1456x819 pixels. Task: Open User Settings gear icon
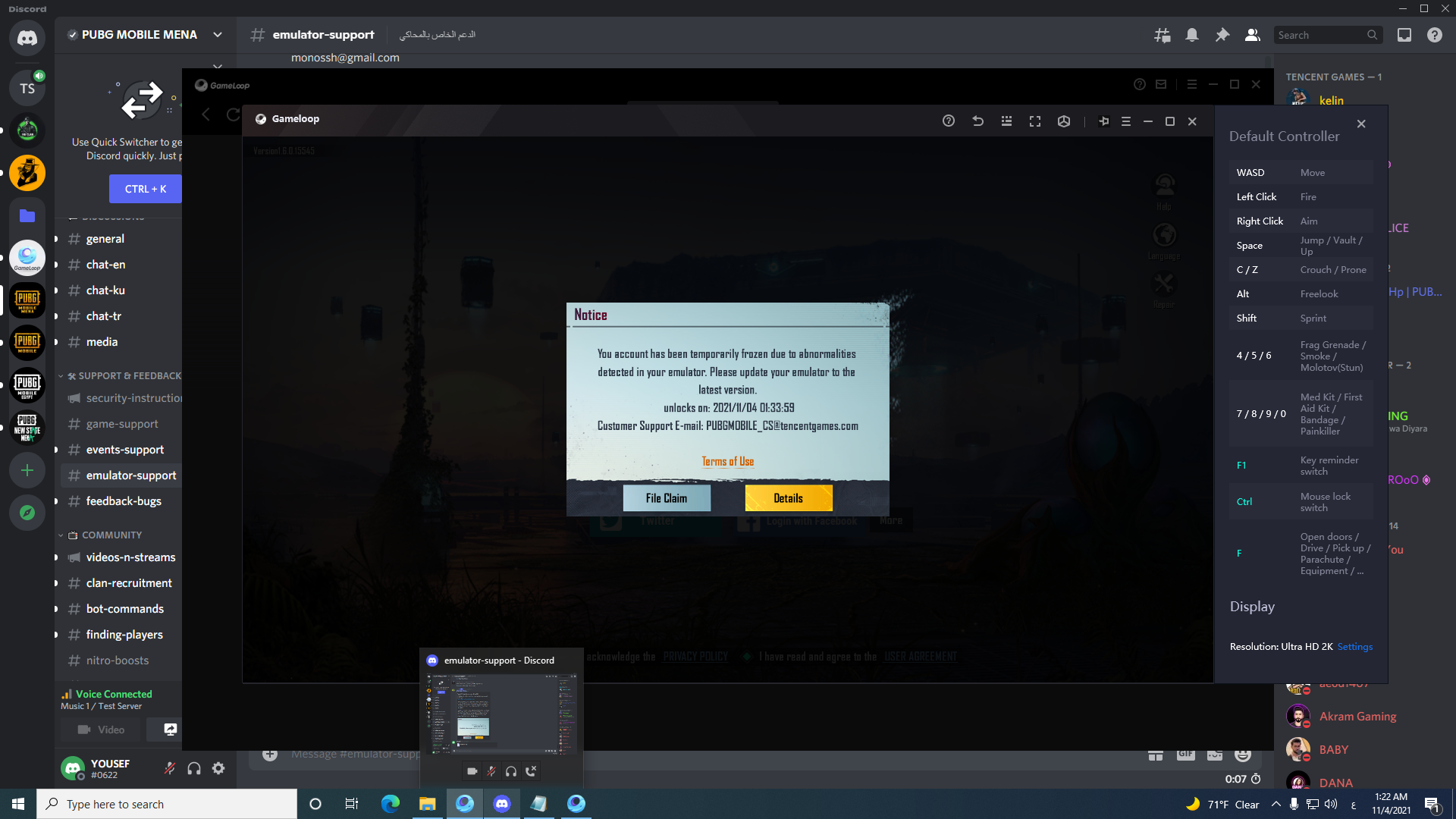click(218, 769)
